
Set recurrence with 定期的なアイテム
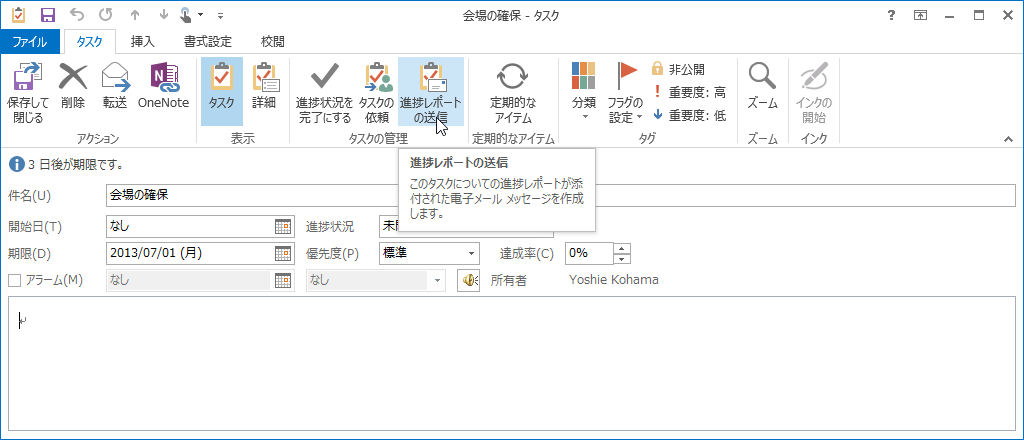point(513,93)
